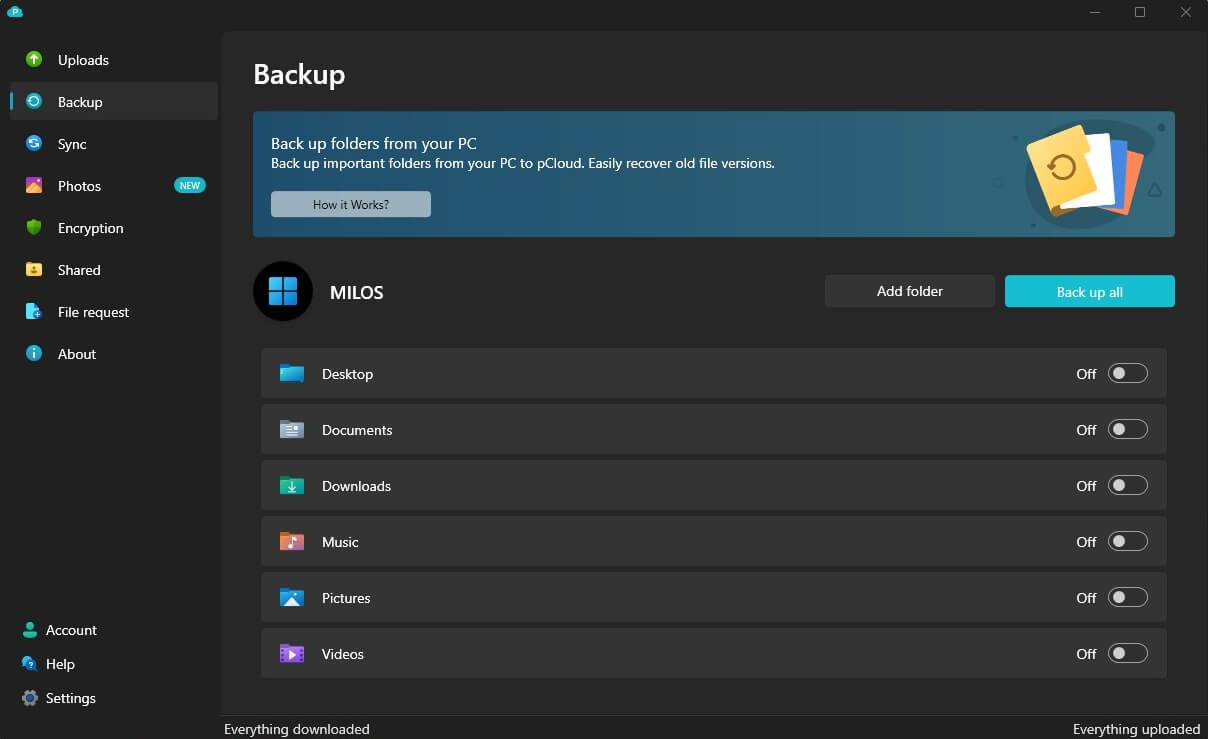The image size is (1208, 739).
Task: Click the Windows logo beside MILOS
Action: [283, 291]
